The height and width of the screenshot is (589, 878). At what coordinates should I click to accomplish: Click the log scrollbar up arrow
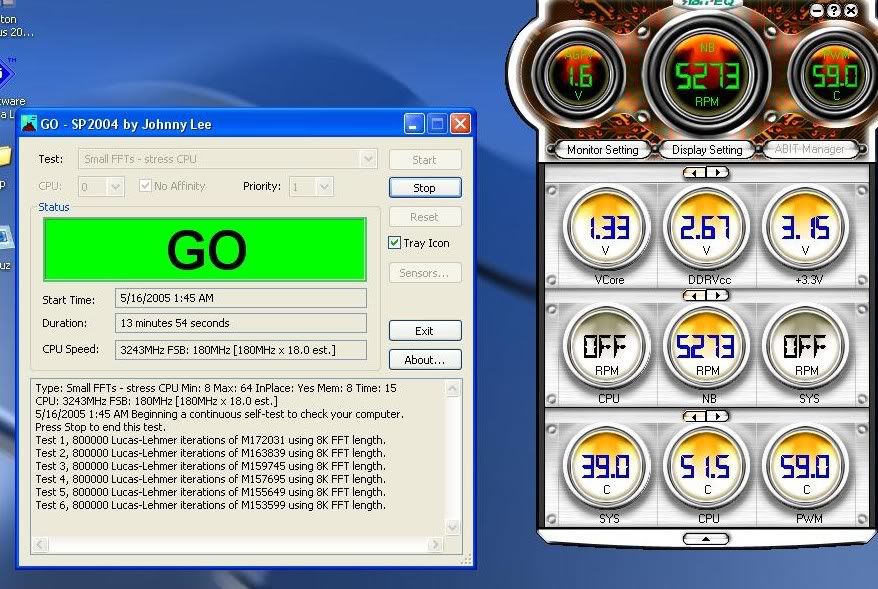453,388
